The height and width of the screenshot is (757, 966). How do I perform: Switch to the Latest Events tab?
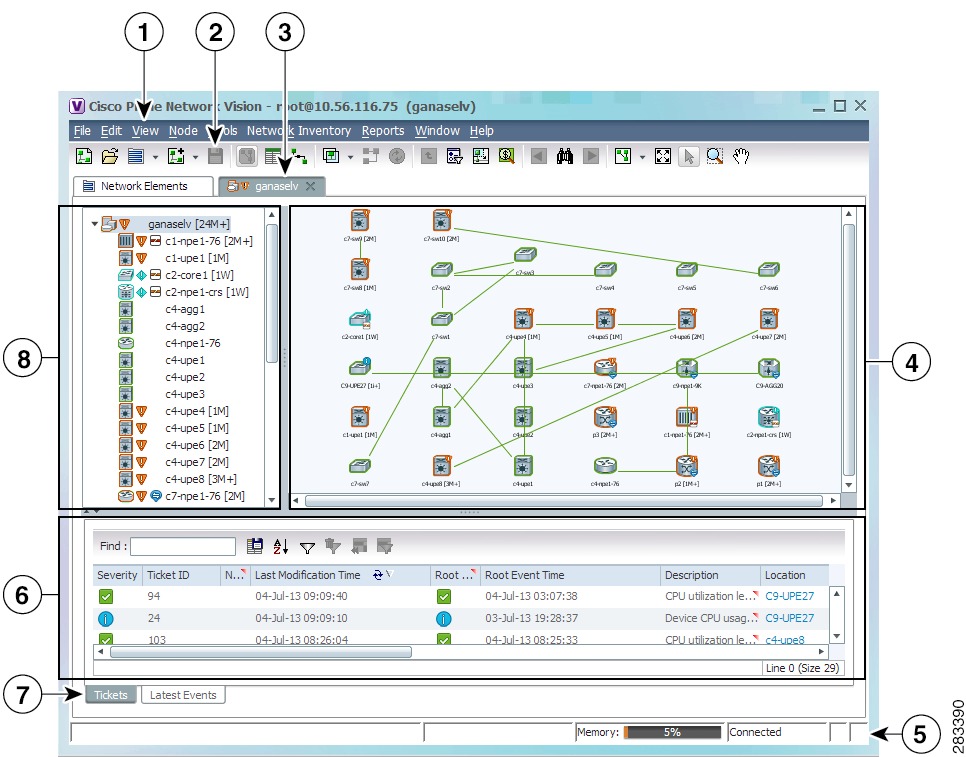(183, 695)
